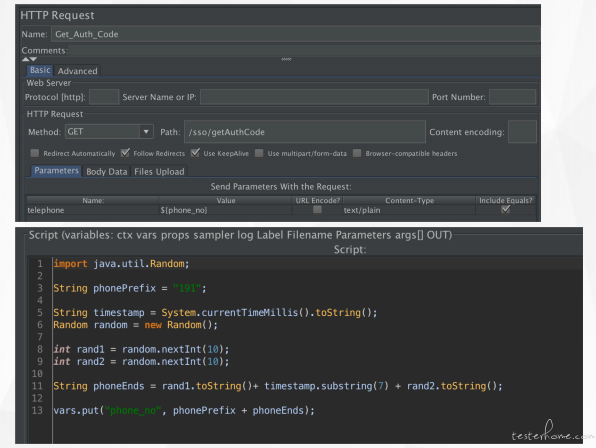Click line number 10 in script gutter

tap(37, 374)
